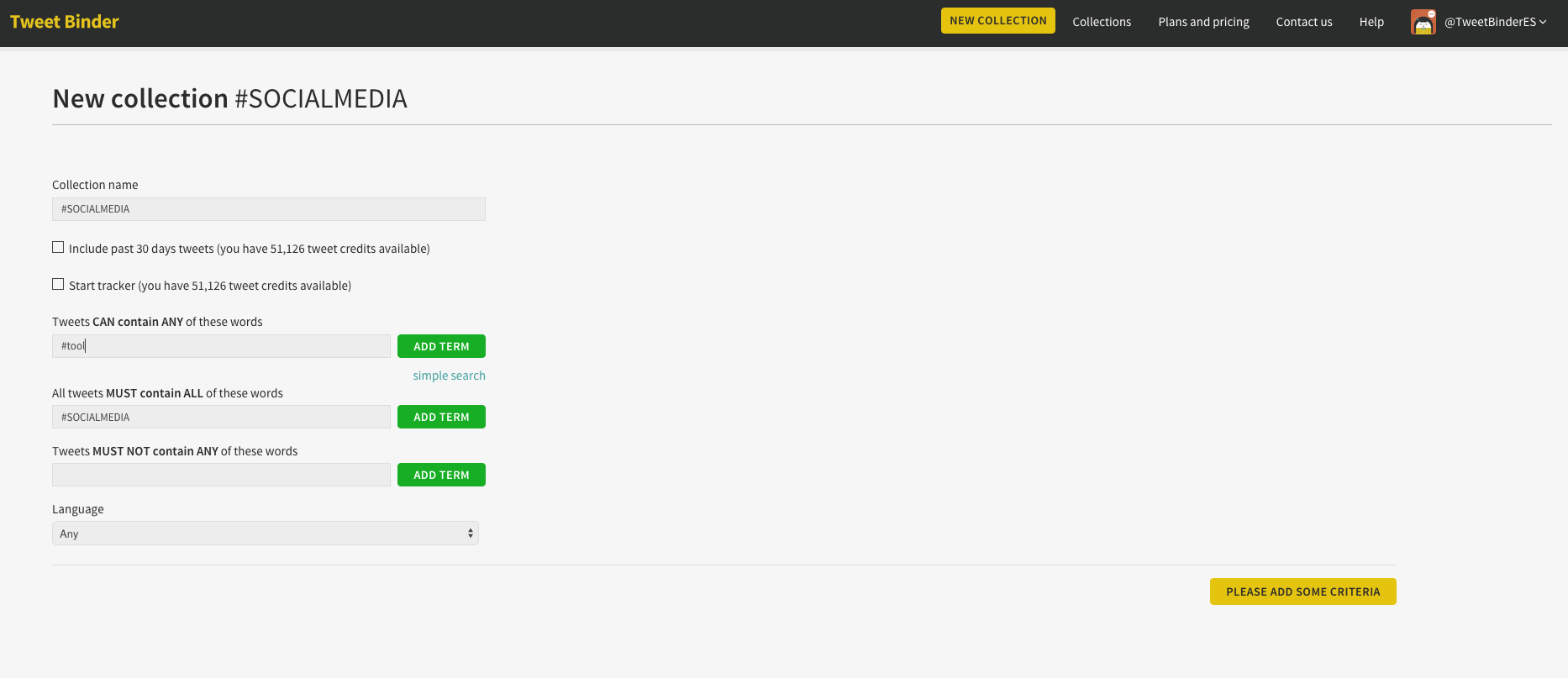
Task: Expand the @TweetBinderES account dropdown
Action: [1496, 22]
